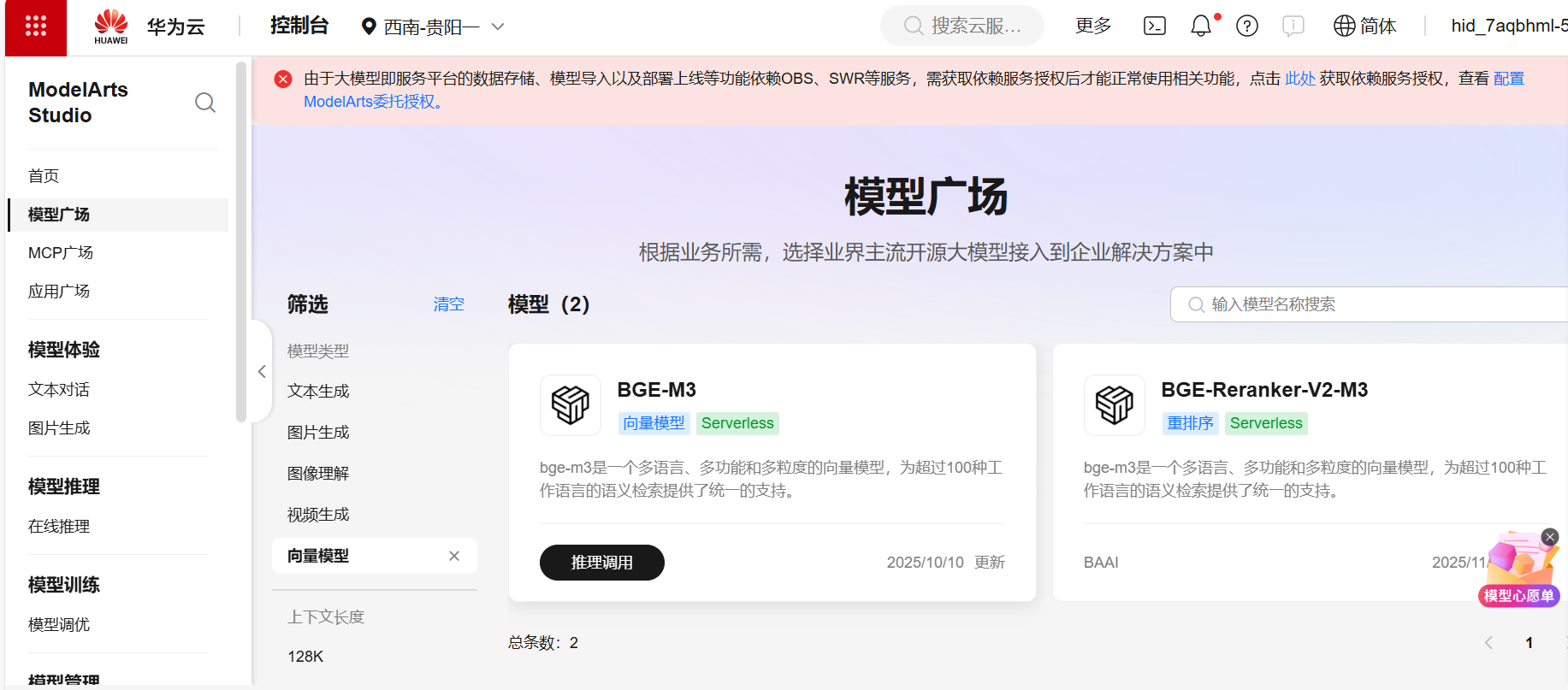Filter by 视频生成 model type
This screenshot has width=1568, height=690.
[318, 515]
